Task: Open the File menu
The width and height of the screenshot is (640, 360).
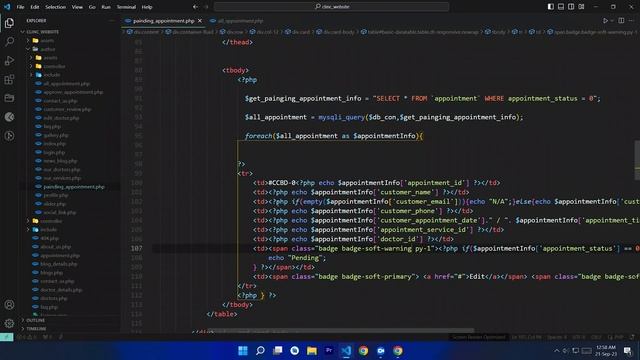Action: 20,7
